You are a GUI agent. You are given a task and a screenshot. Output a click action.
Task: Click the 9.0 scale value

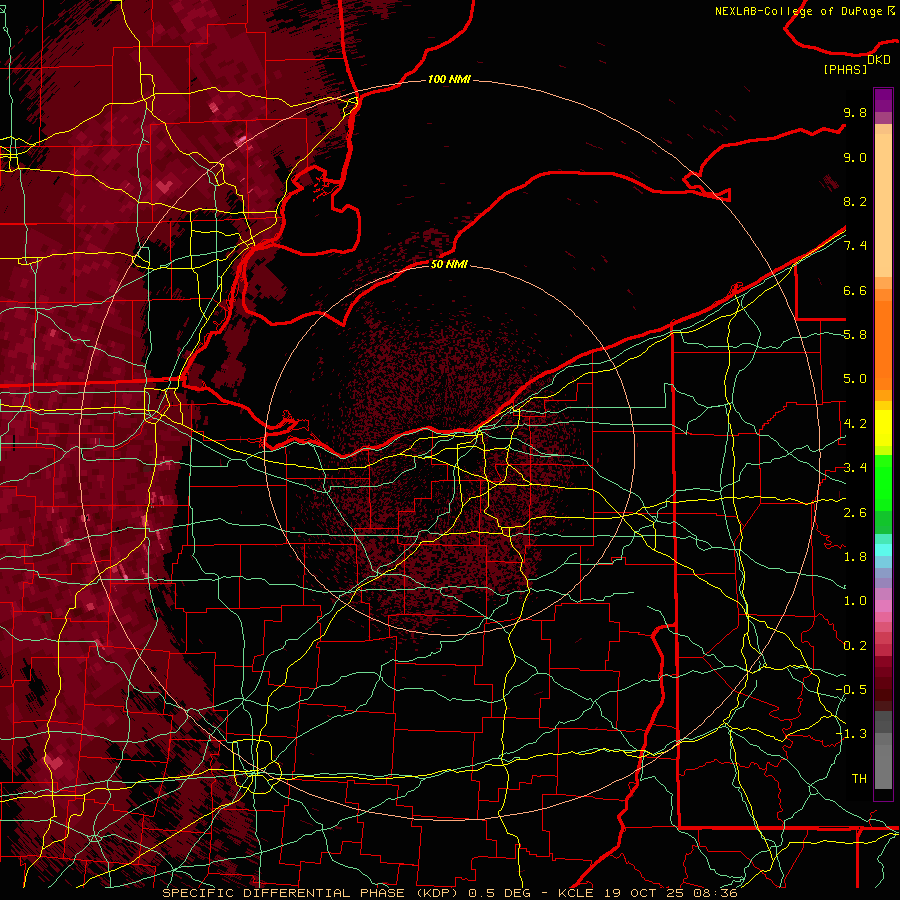(855, 157)
